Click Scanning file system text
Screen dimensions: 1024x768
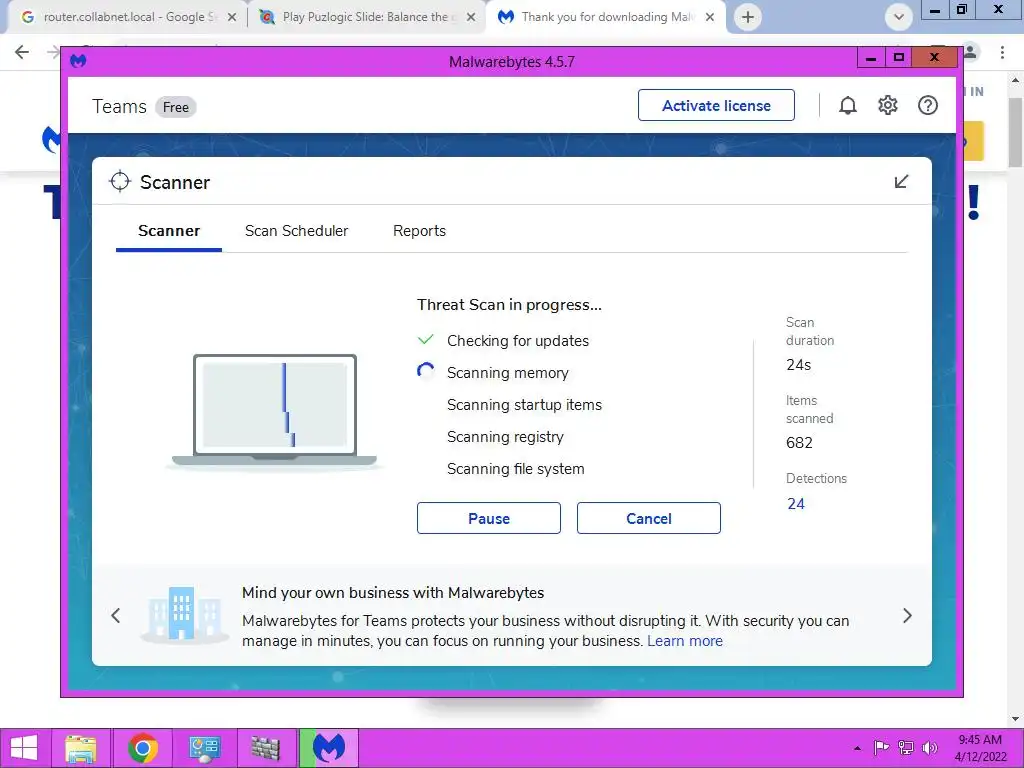tap(515, 468)
